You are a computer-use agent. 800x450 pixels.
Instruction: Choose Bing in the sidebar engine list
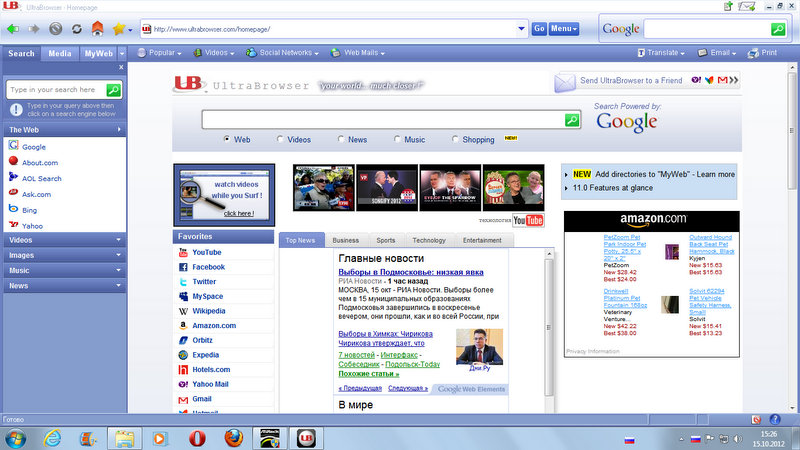pos(30,210)
